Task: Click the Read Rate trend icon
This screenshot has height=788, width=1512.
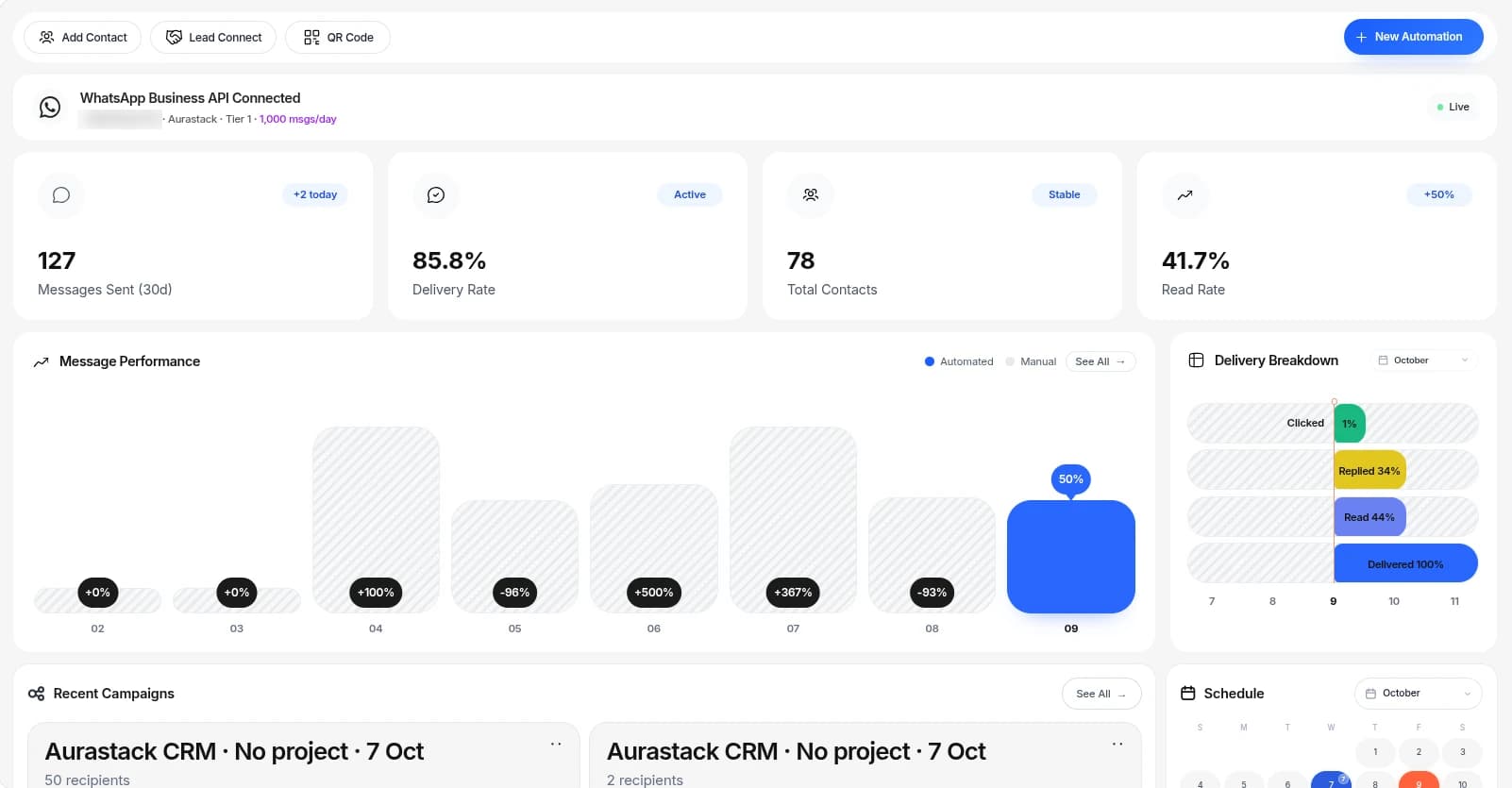Action: point(1185,194)
